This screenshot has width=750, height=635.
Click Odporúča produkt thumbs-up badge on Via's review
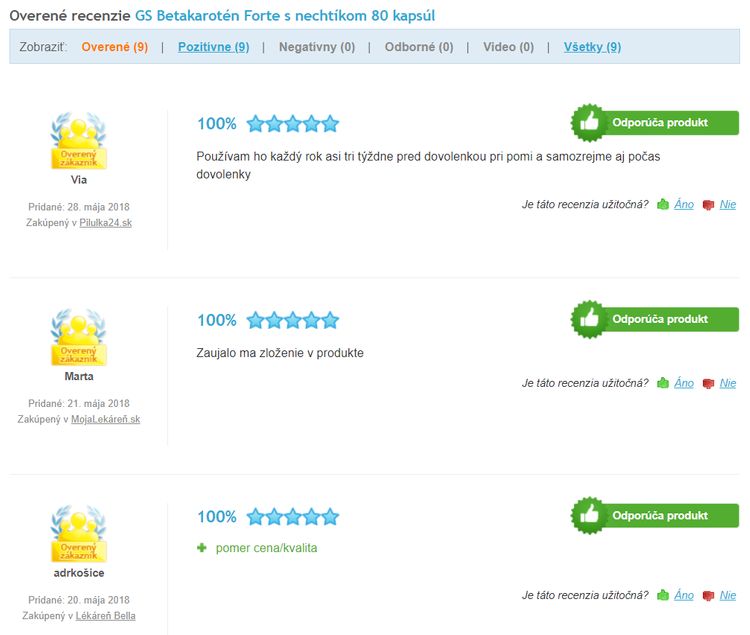pyautogui.click(x=655, y=123)
